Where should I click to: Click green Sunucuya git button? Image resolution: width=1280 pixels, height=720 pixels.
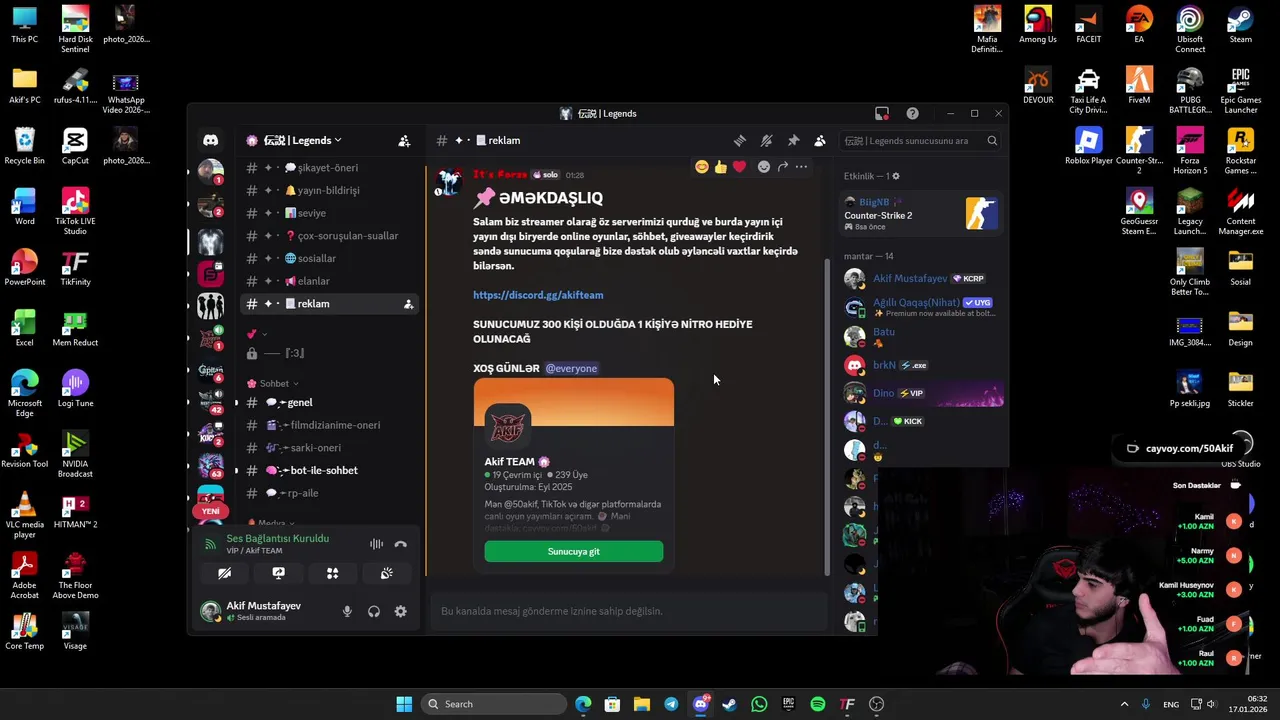574,552
